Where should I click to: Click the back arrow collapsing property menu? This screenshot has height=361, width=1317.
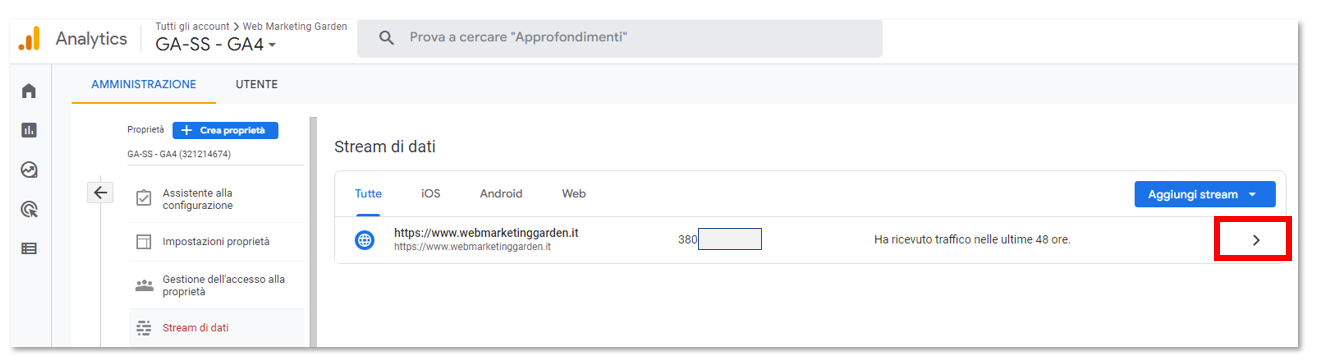[x=101, y=192]
